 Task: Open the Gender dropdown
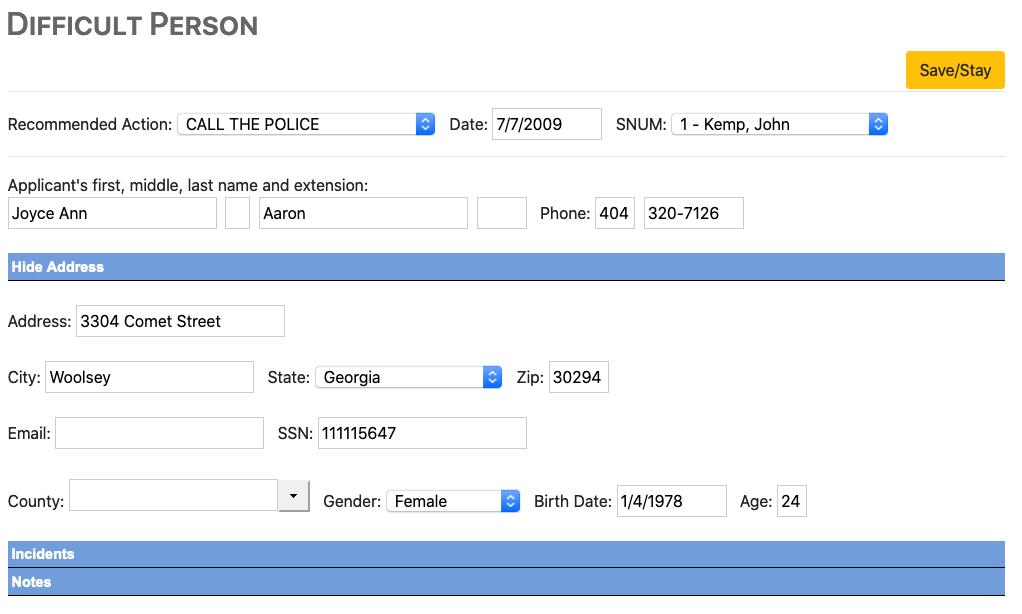[x=453, y=501]
